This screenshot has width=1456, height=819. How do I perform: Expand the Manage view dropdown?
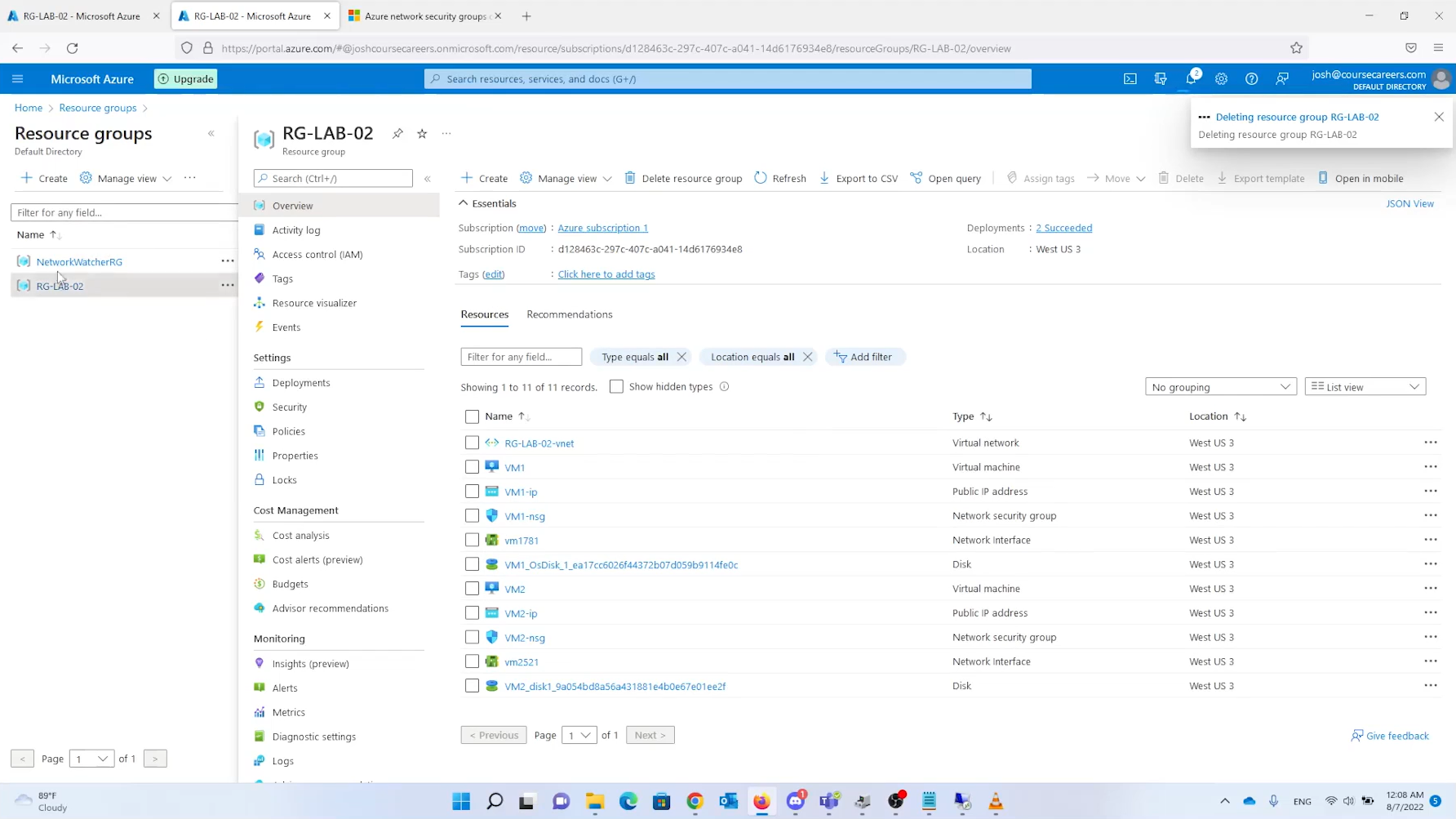pos(565,178)
